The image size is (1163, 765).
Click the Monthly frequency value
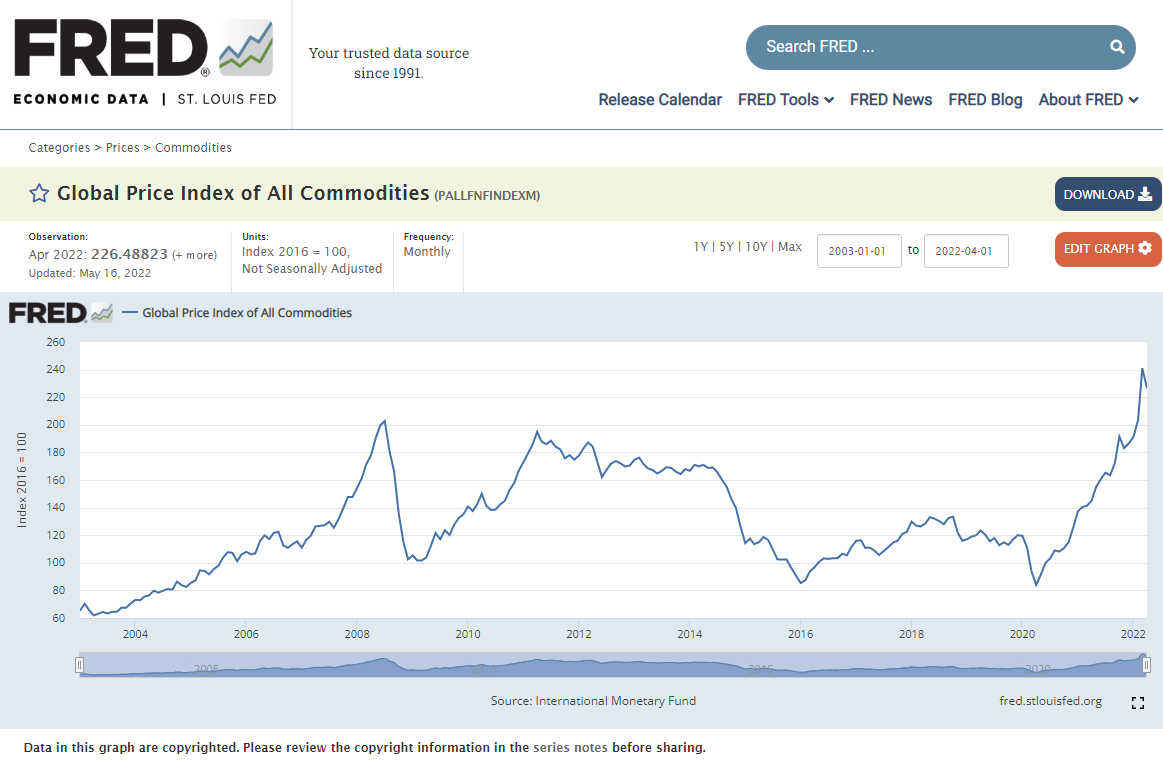point(427,252)
